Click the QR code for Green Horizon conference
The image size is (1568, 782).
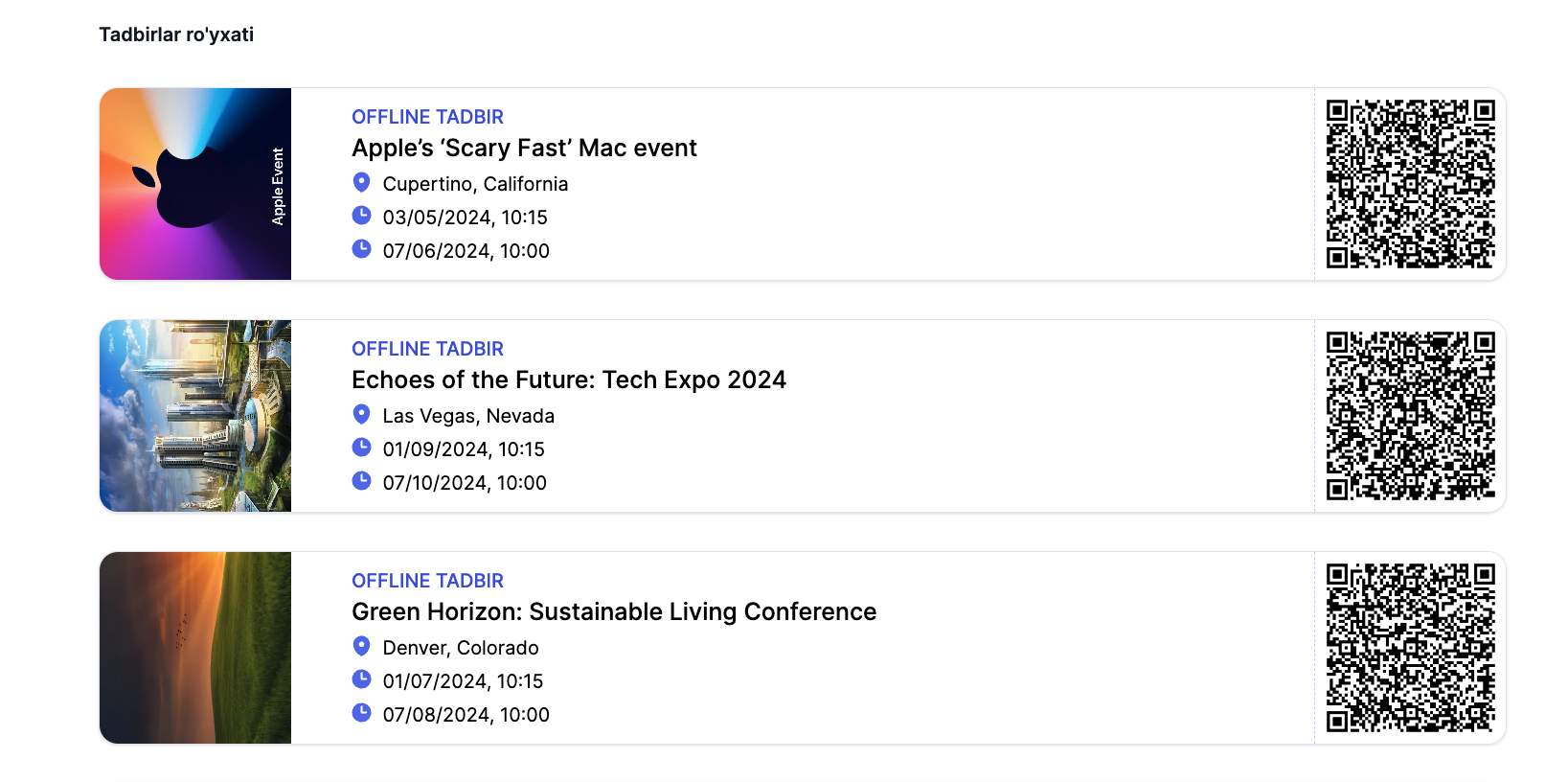pyautogui.click(x=1410, y=648)
